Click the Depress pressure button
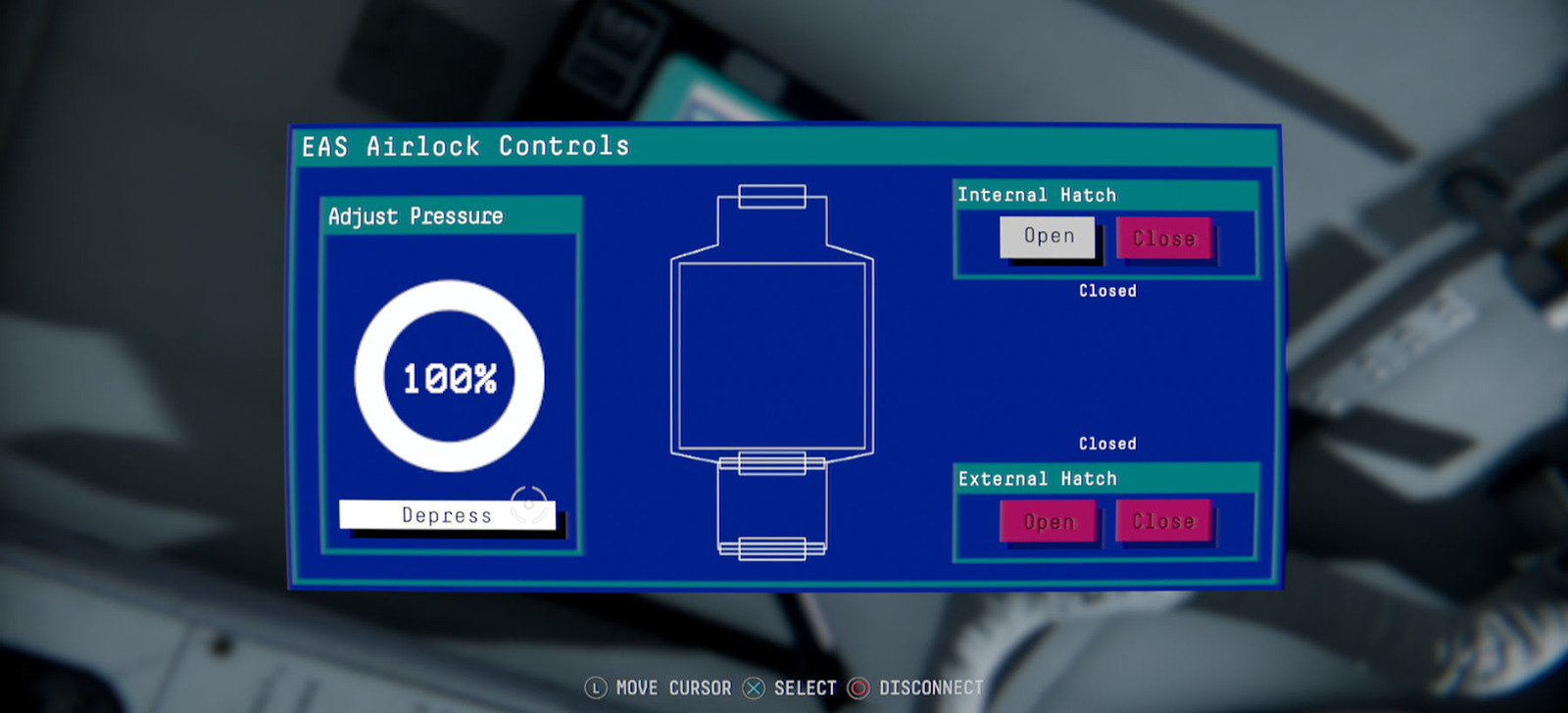The height and width of the screenshot is (713, 1568). coord(447,515)
